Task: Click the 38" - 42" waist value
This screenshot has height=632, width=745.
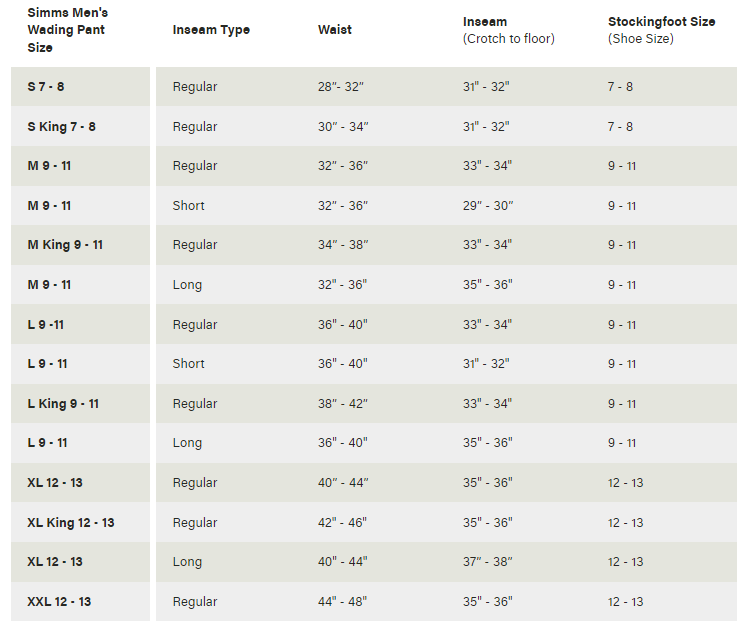Action: (x=343, y=404)
